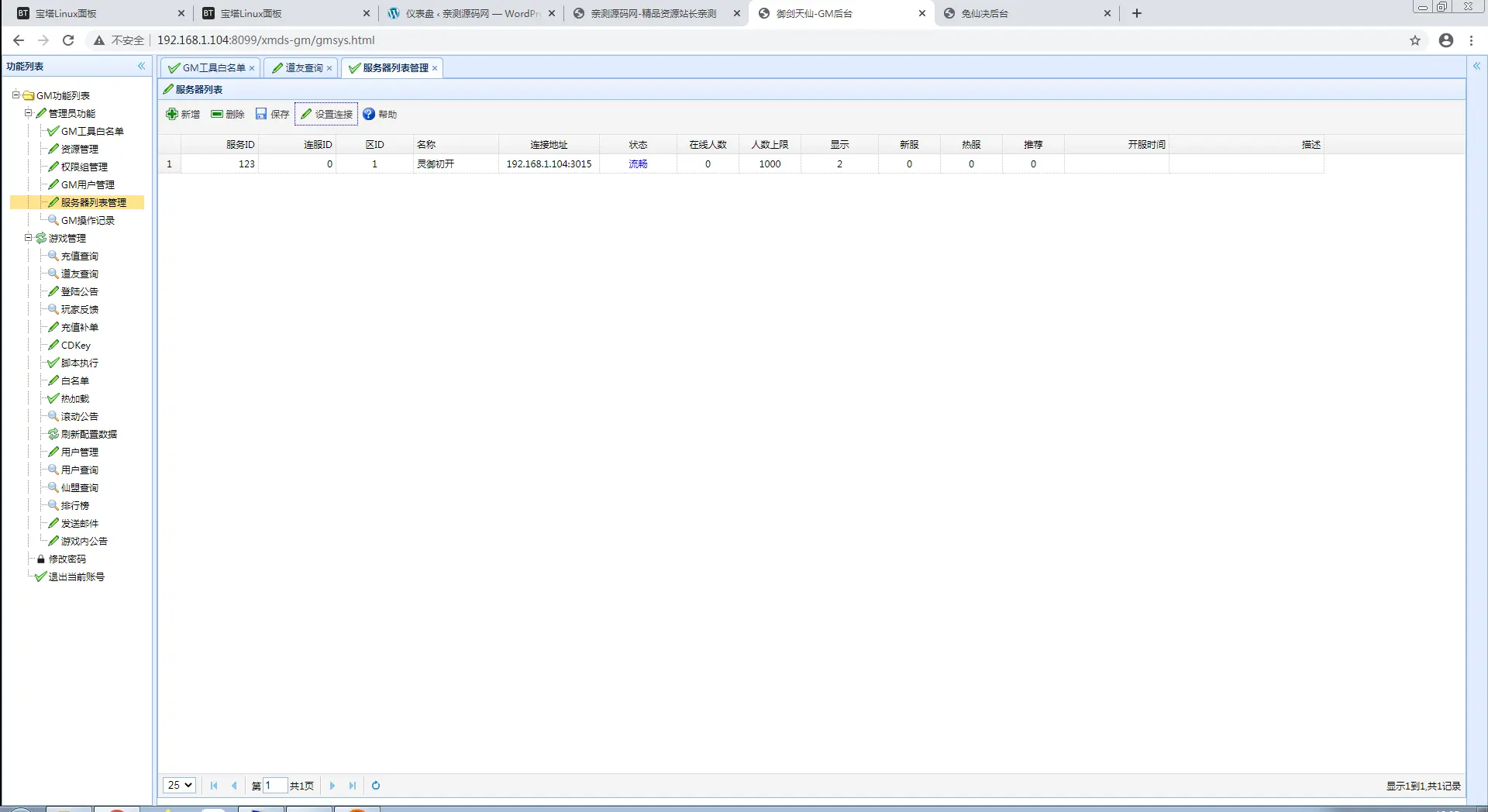Open 发送邮件 in the tree
This screenshot has height=812, width=1488.
tap(79, 523)
